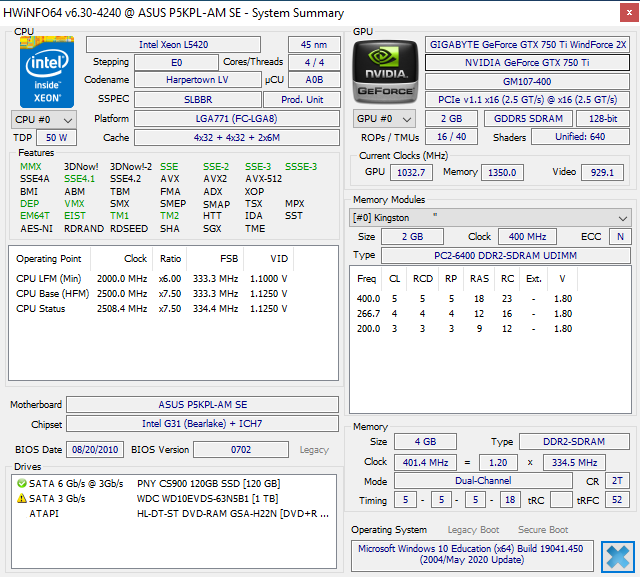
Task: Click the 128-bit bus width field
Action: (x=603, y=119)
